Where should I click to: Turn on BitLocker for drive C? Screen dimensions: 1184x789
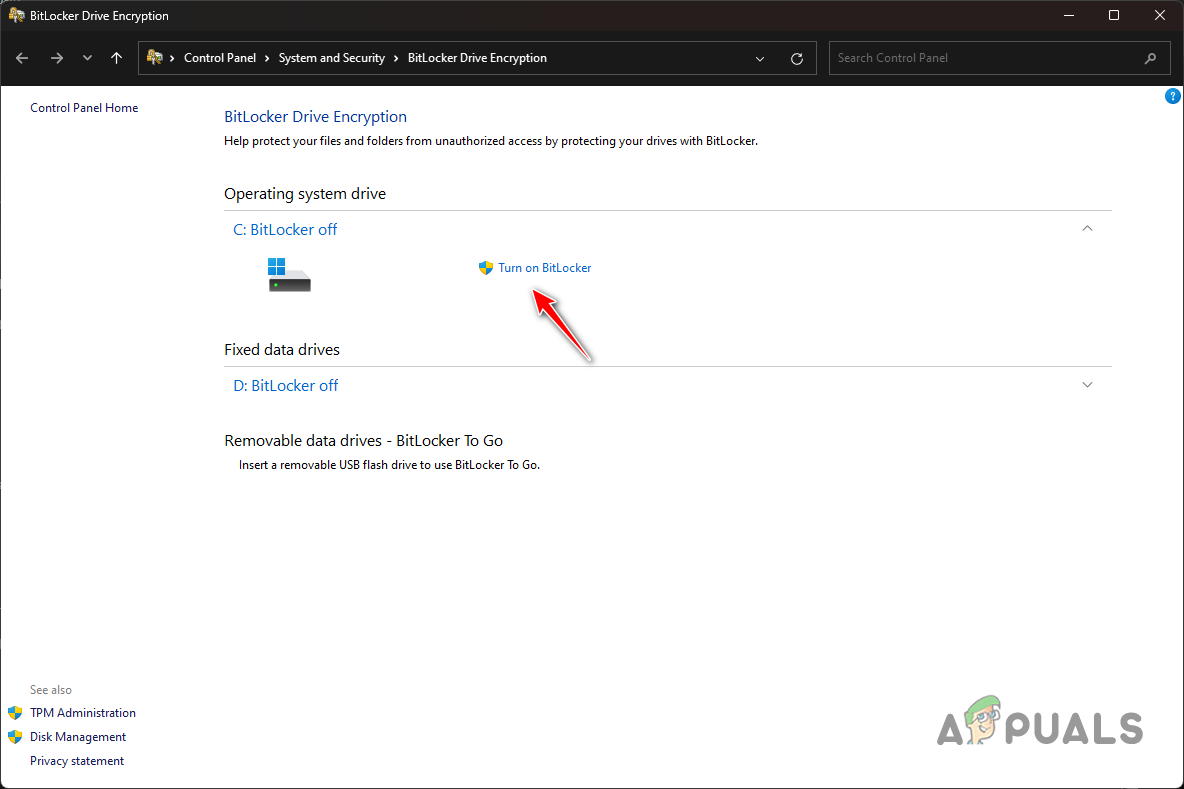544,267
